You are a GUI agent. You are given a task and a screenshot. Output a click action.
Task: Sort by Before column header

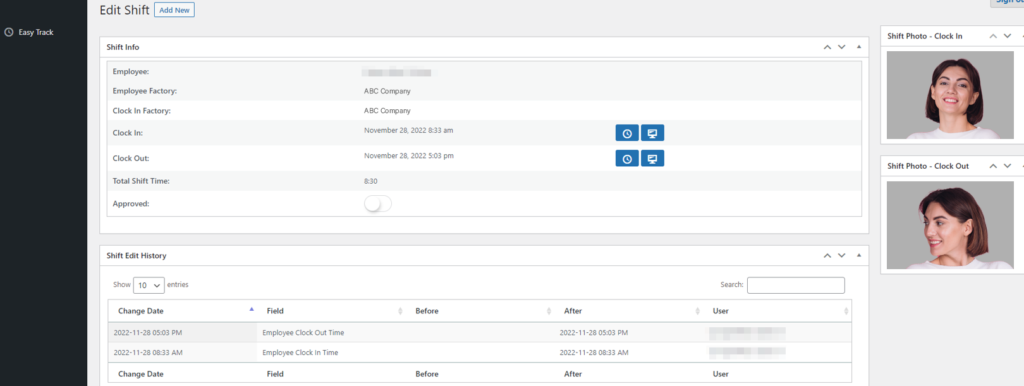tap(480, 311)
